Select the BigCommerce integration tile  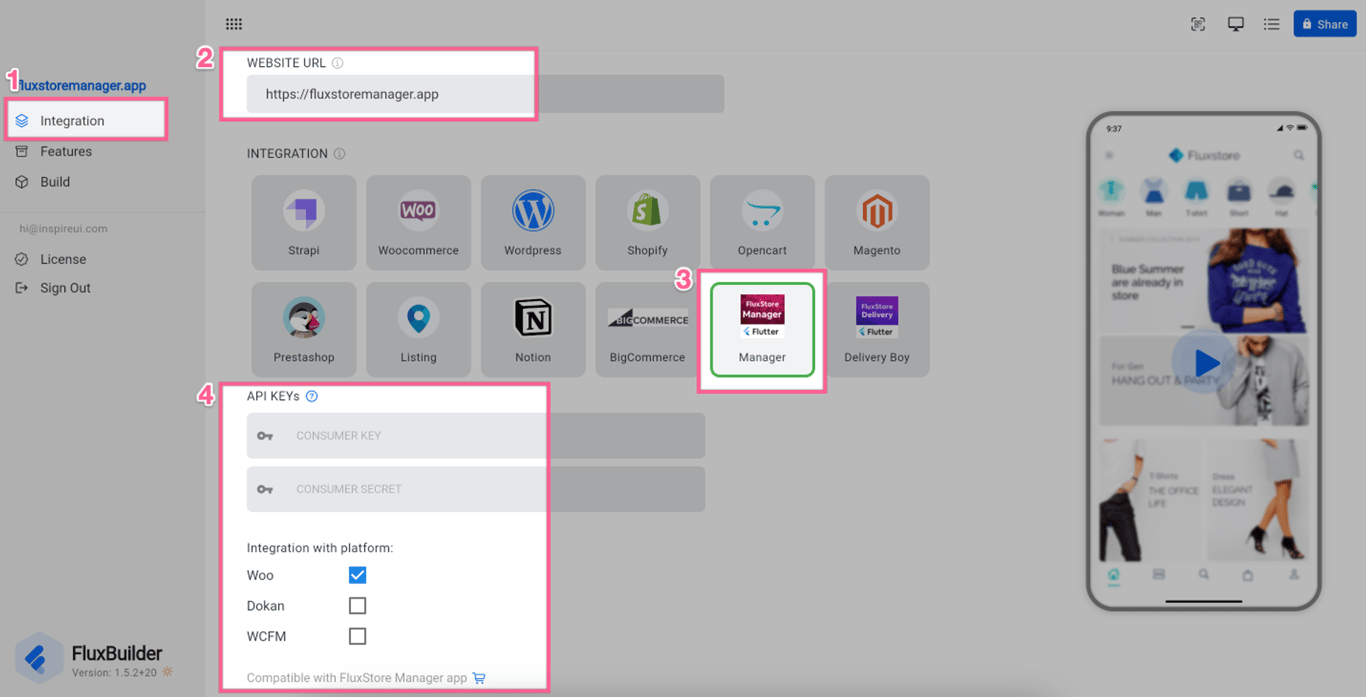[x=647, y=330]
